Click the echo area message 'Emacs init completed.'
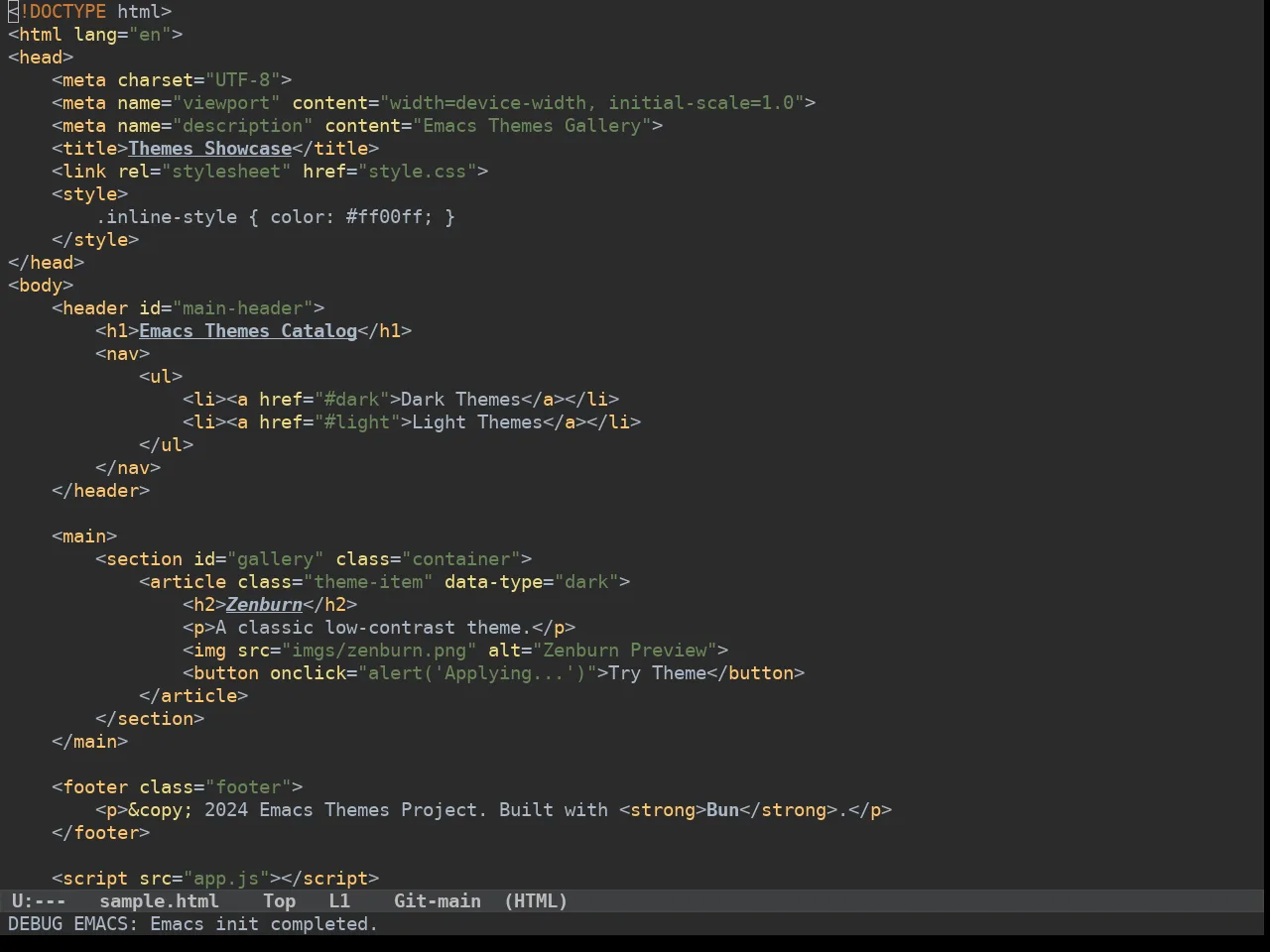This screenshot has height=952, width=1270. point(264,924)
